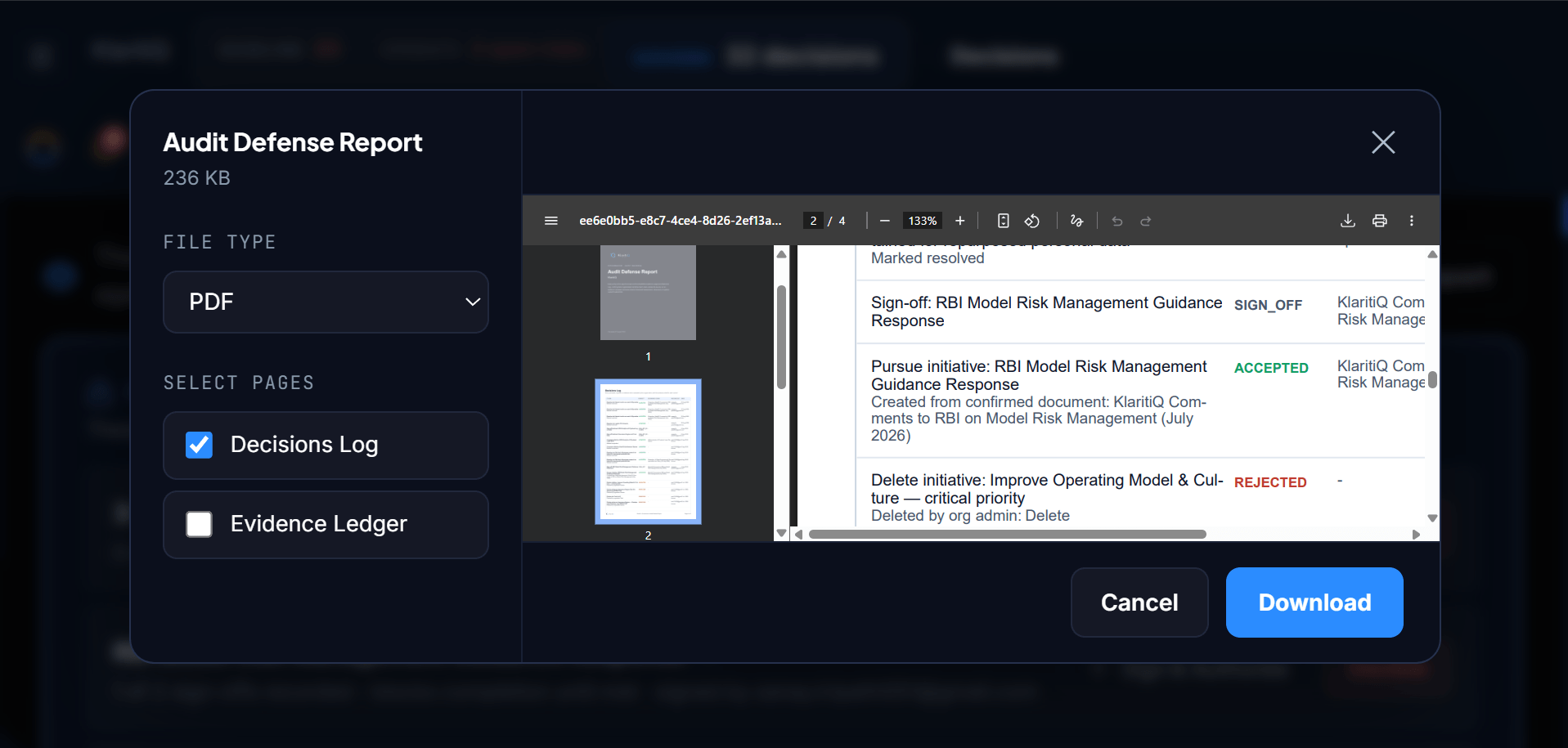Image resolution: width=1568 pixels, height=748 pixels.
Task: Click the document horizontal scrollbar
Action: (1008, 535)
